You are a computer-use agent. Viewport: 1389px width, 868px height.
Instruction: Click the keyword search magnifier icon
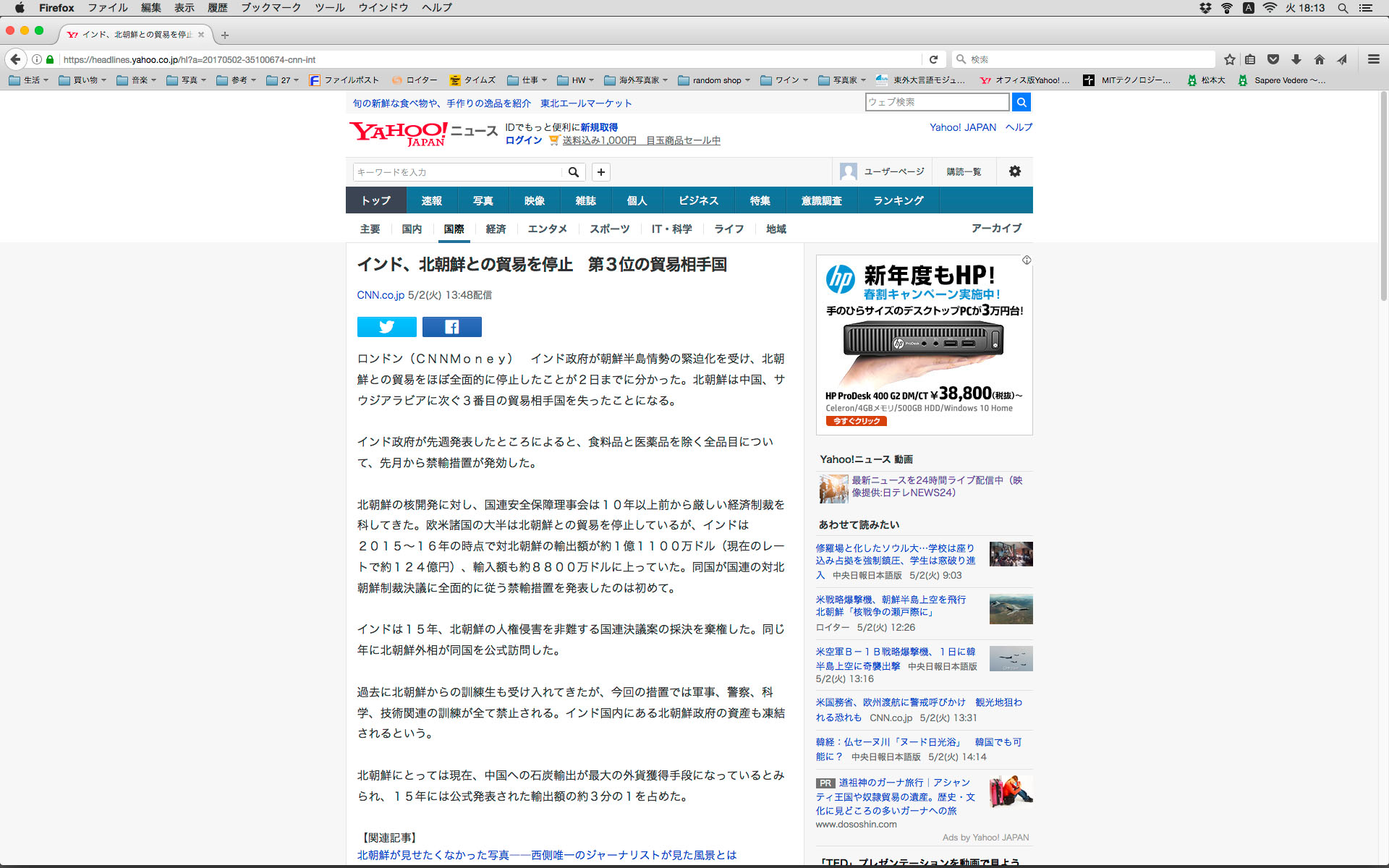tap(573, 172)
